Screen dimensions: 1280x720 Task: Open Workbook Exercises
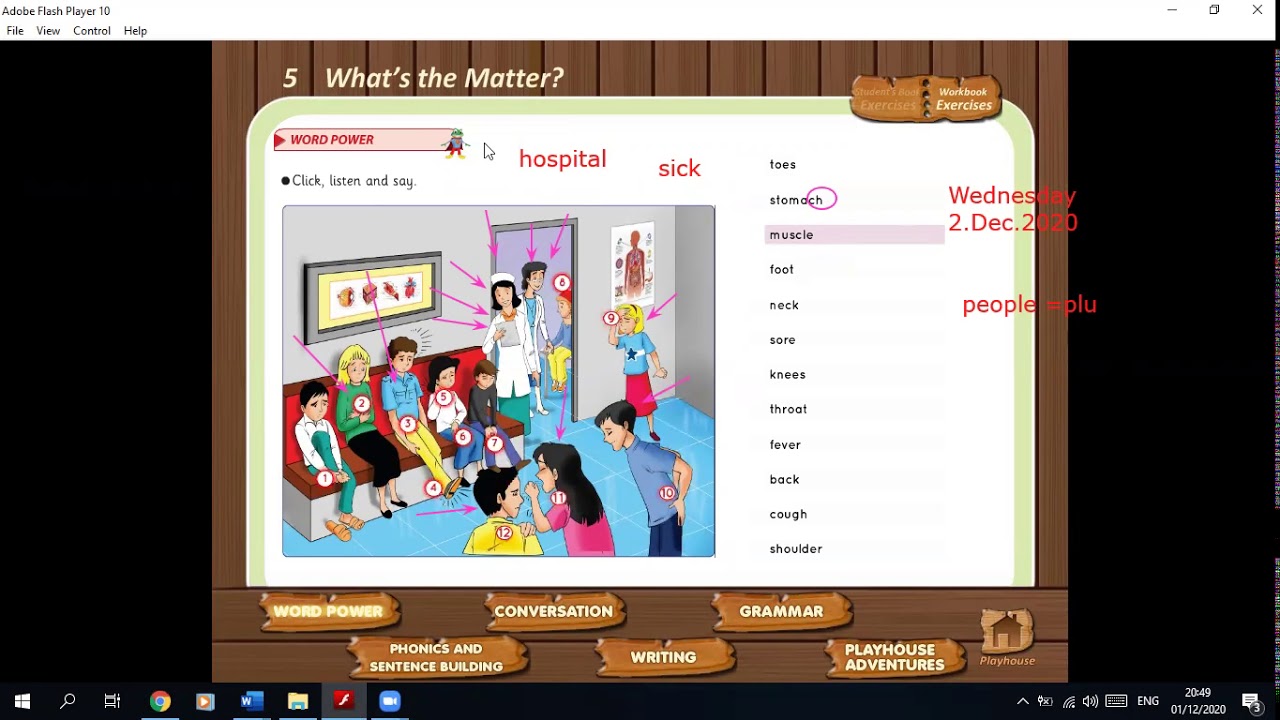964,99
